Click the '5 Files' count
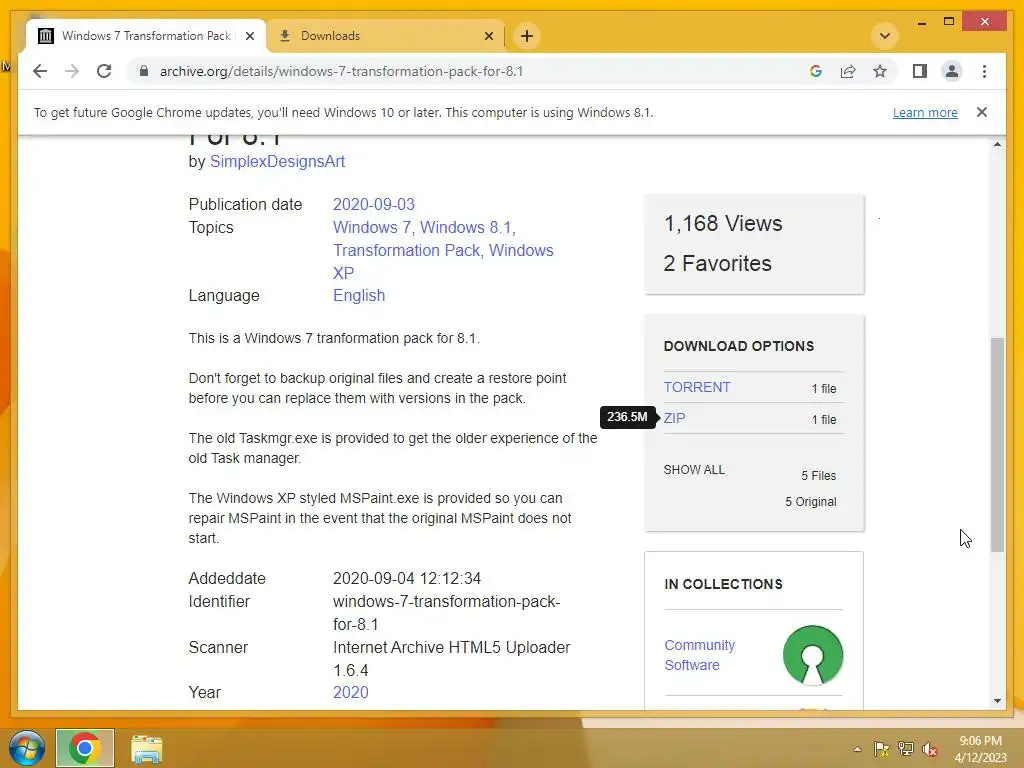 (x=818, y=475)
